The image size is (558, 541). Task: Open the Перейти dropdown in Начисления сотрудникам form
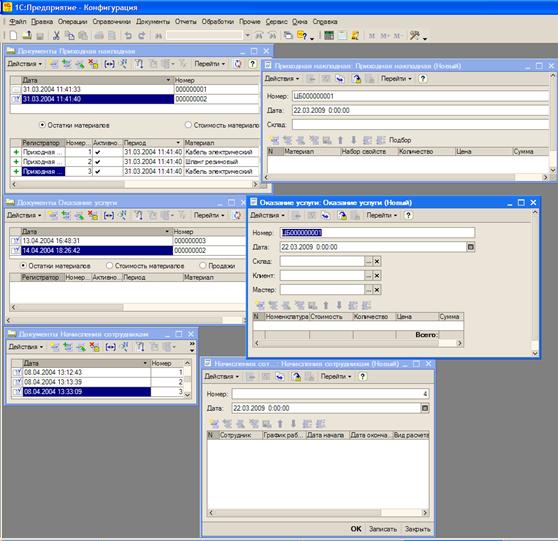[x=336, y=376]
